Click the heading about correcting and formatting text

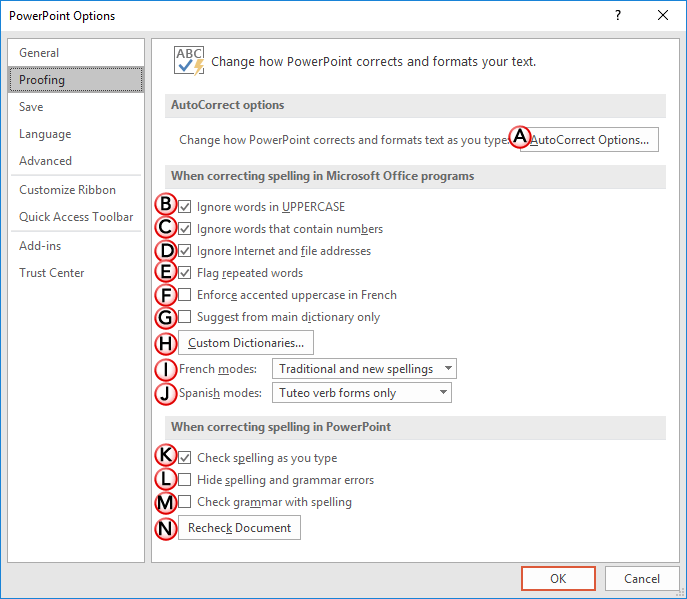[x=373, y=61]
